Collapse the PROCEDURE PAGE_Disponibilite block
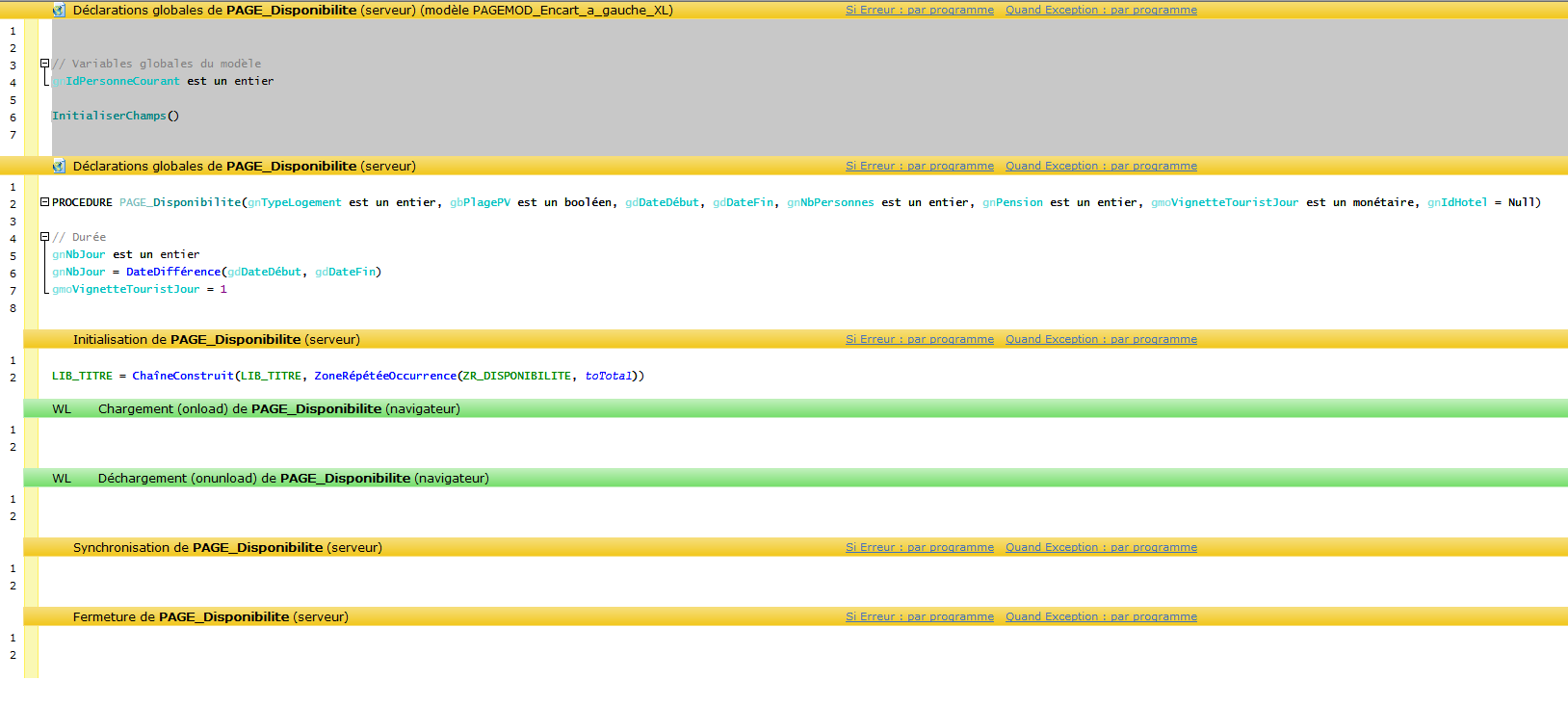Screen dimensions: 1568x706 (x=44, y=202)
